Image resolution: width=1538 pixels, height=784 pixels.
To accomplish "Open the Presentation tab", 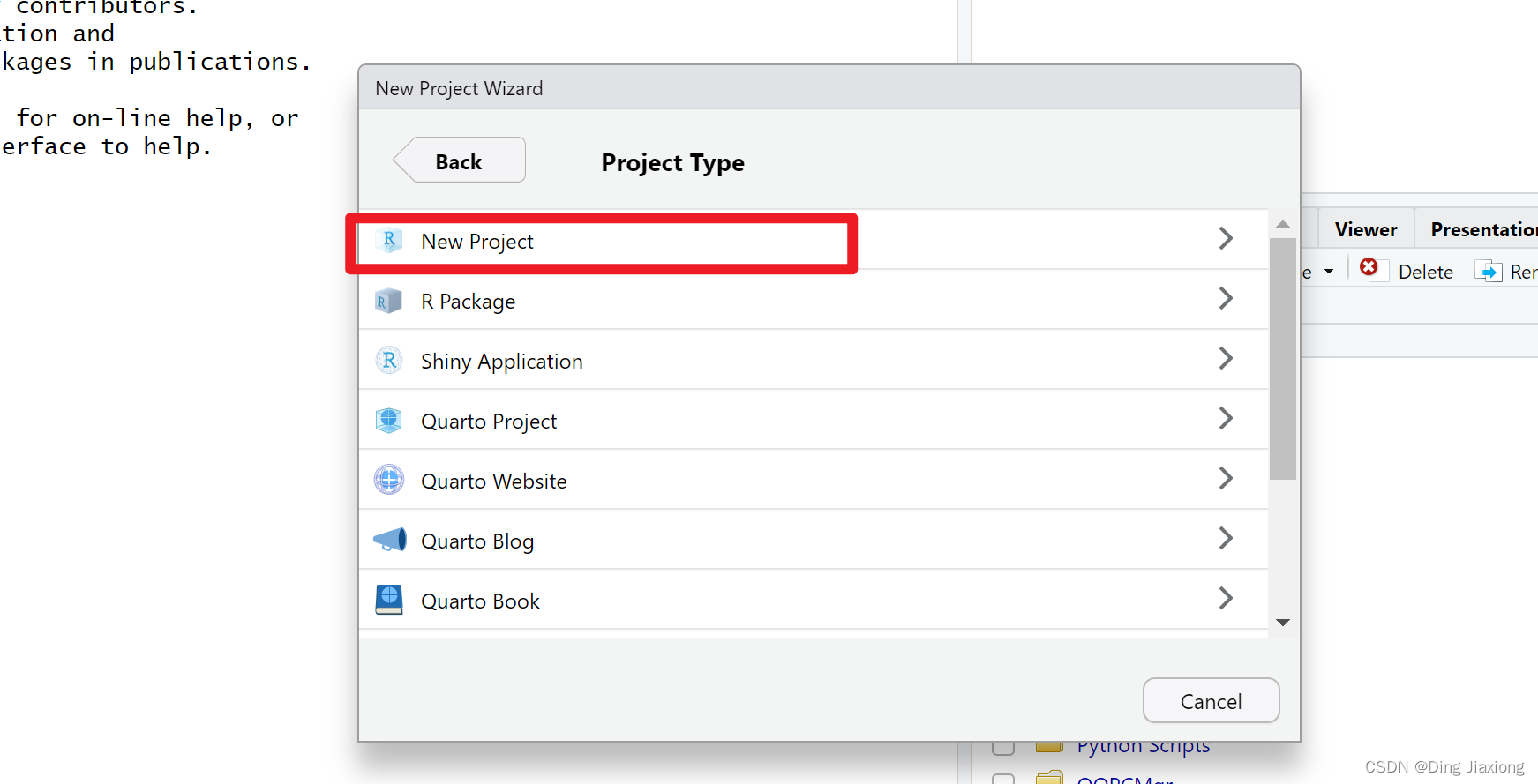I will 1482,230.
